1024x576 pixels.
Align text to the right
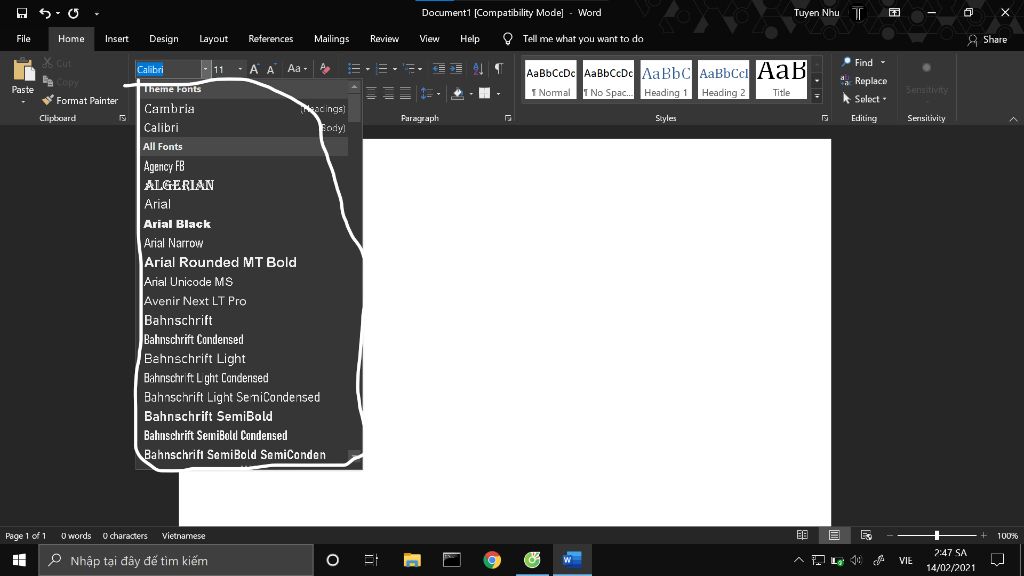[x=389, y=93]
